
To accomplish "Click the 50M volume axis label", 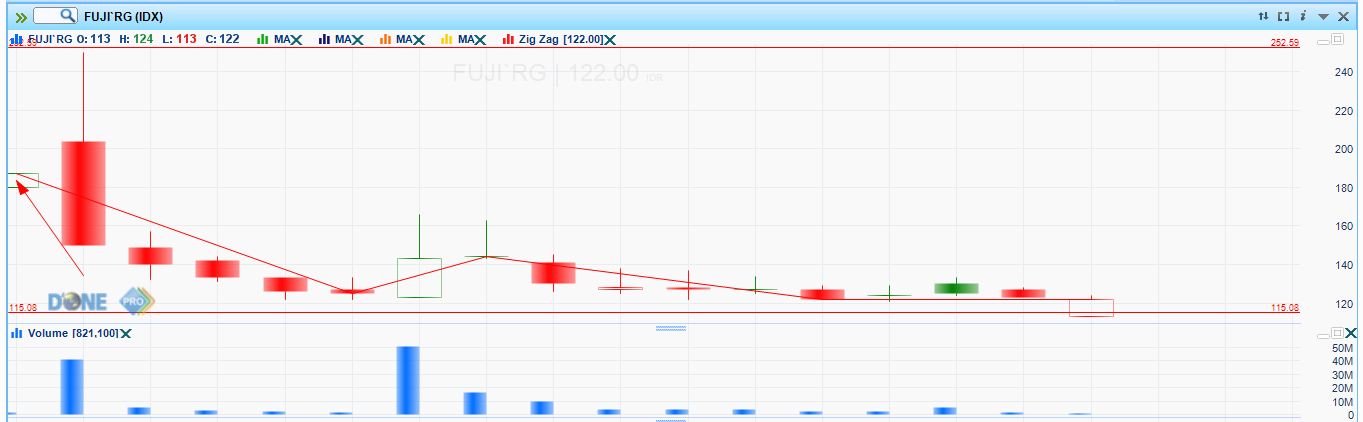I will (1343, 348).
